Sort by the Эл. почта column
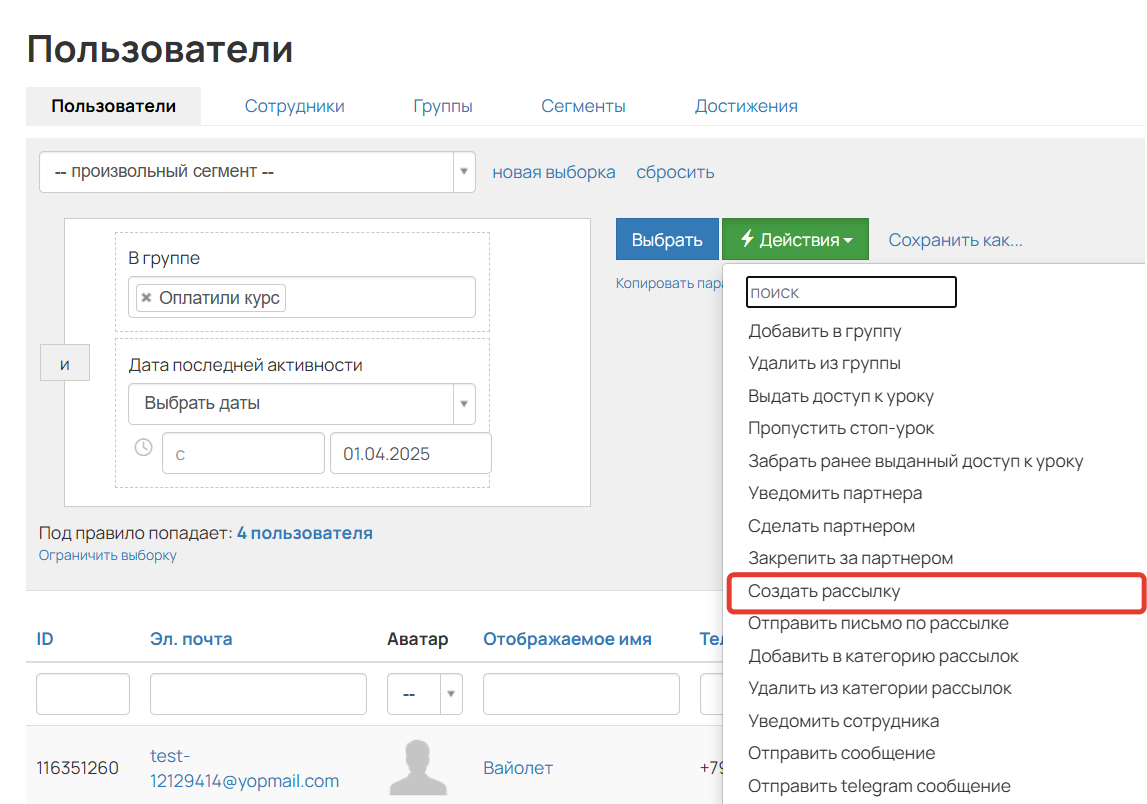The height and width of the screenshot is (804, 1147). [191, 639]
